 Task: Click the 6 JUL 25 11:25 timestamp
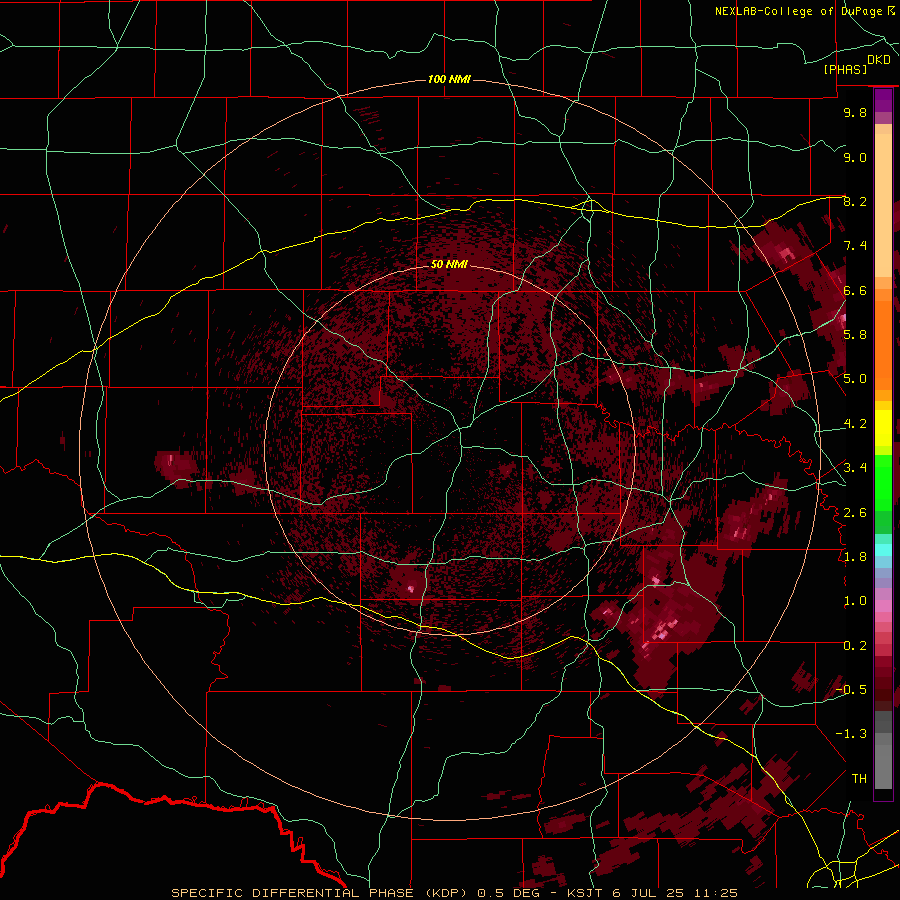click(x=676, y=893)
